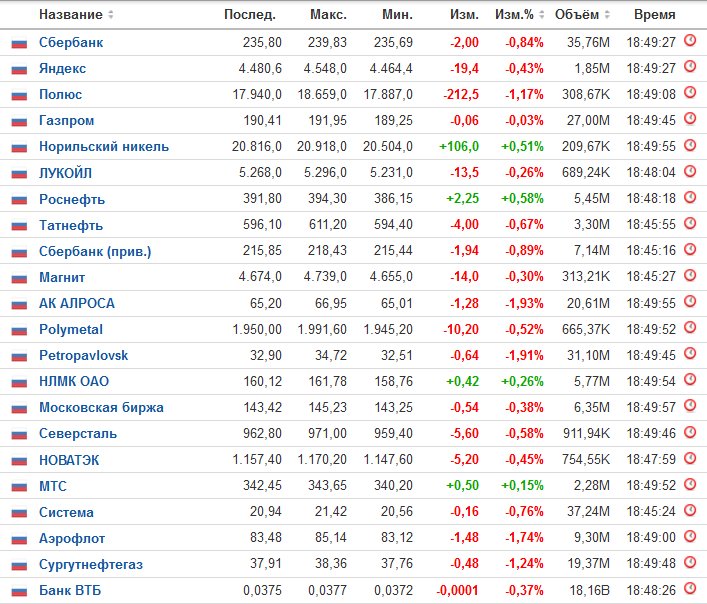Click the Послед. column header
The height and width of the screenshot is (604, 707).
[250, 14]
